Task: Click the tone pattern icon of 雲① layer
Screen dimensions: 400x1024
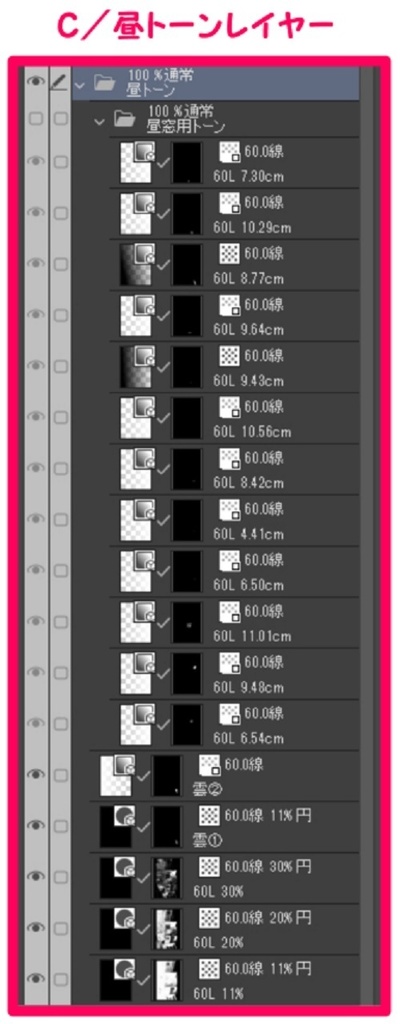Action: point(209,816)
